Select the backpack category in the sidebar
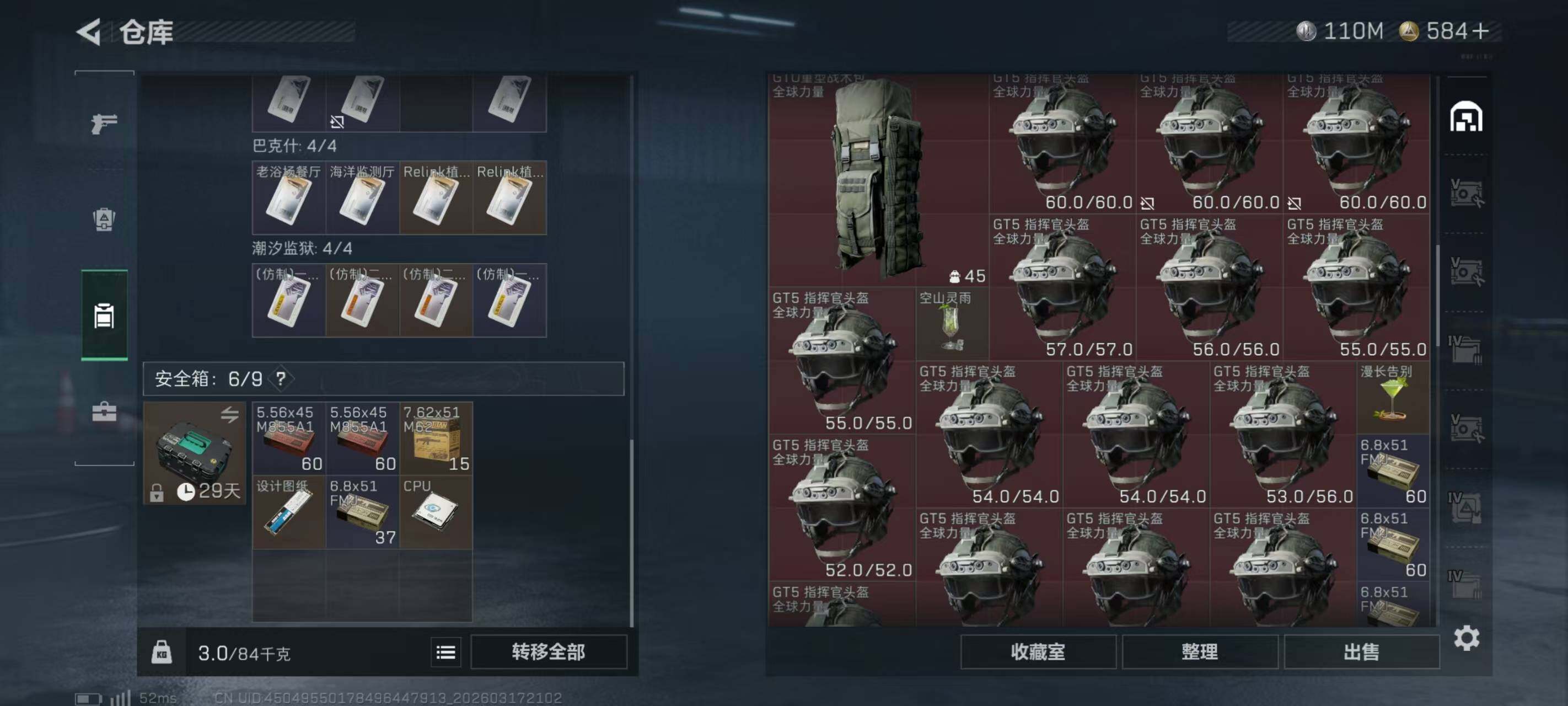Viewport: 1568px width, 706px height. pos(104,220)
